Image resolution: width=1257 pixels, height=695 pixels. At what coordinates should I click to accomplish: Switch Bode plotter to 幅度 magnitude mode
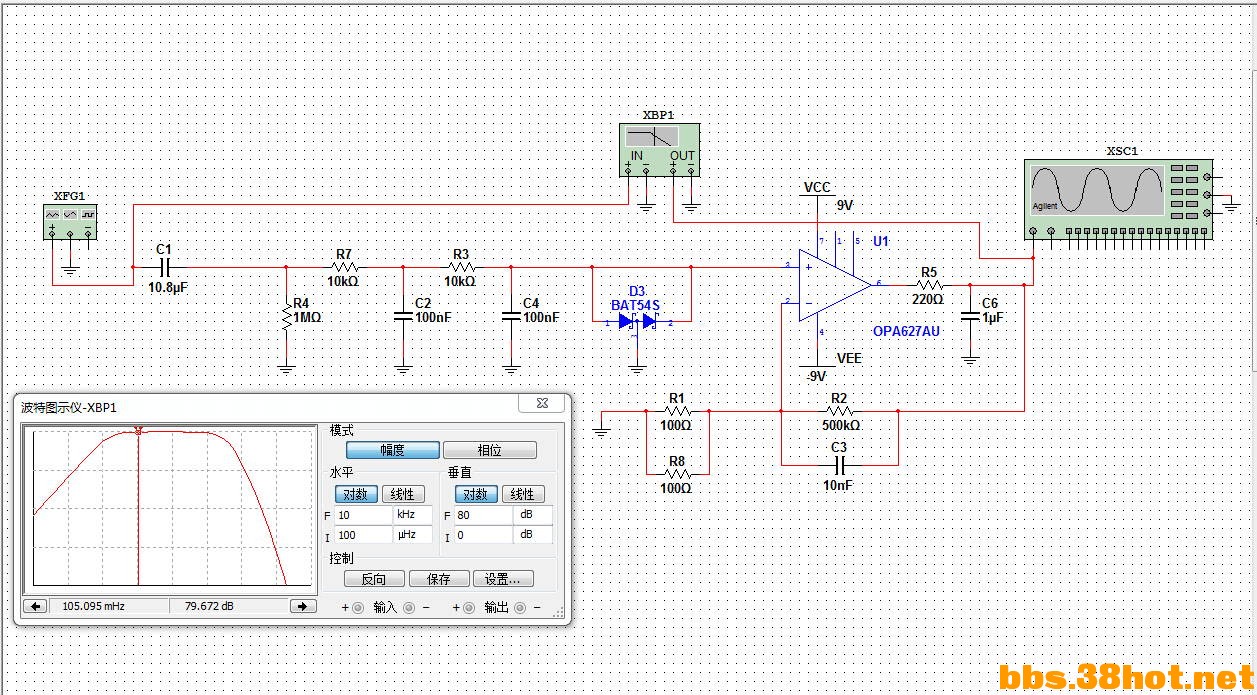click(392, 450)
